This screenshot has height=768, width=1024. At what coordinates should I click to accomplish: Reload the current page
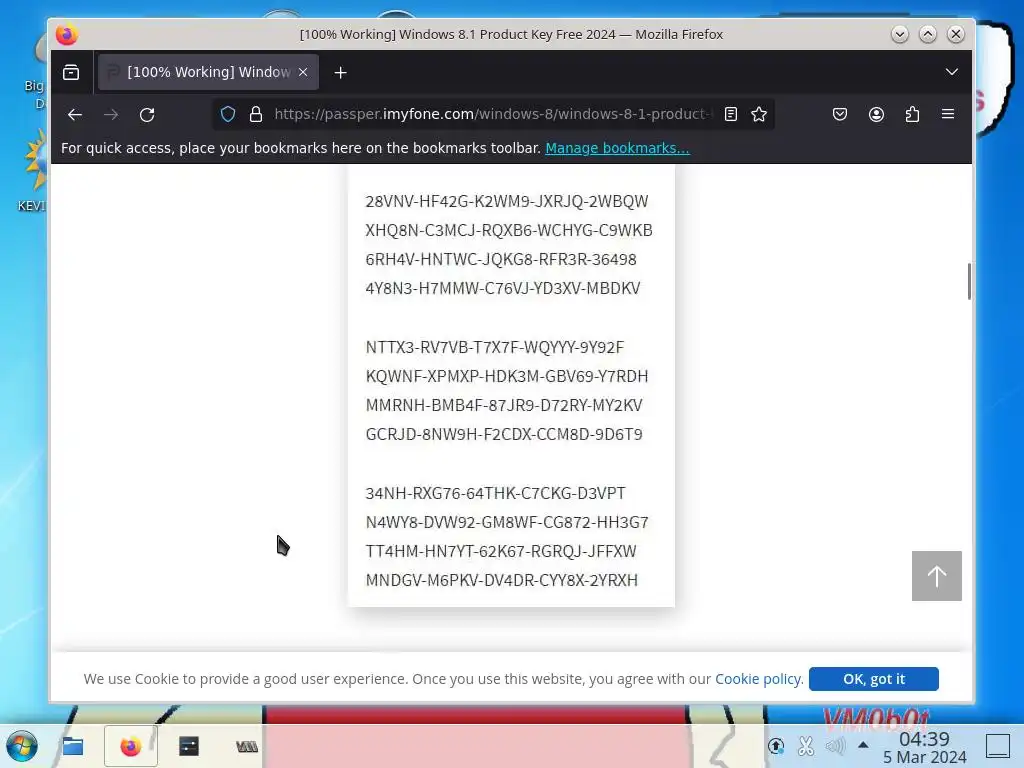point(147,114)
